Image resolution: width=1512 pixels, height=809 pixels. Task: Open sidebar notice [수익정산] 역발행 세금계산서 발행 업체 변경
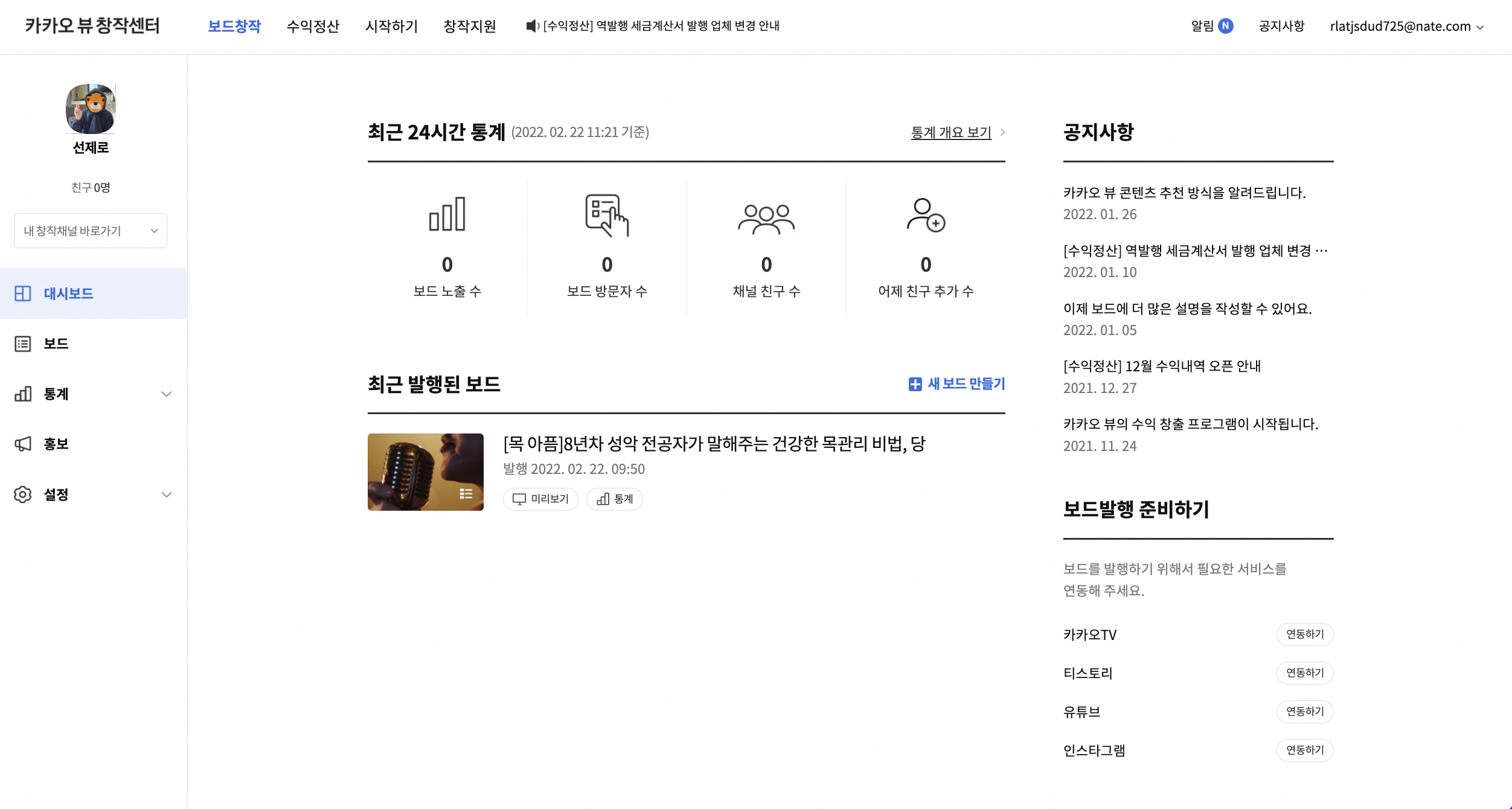tap(1195, 251)
